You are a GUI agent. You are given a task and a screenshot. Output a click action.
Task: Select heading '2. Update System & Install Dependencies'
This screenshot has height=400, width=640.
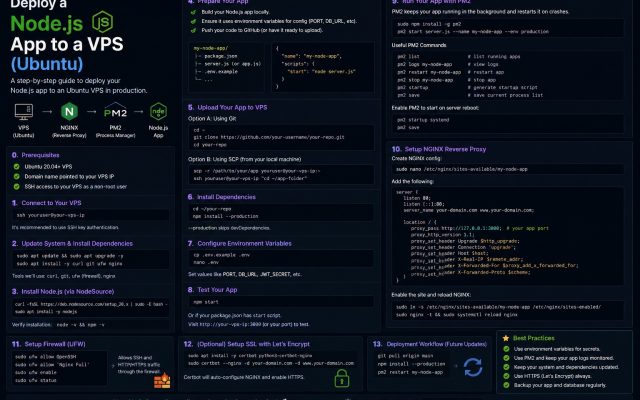[72, 244]
